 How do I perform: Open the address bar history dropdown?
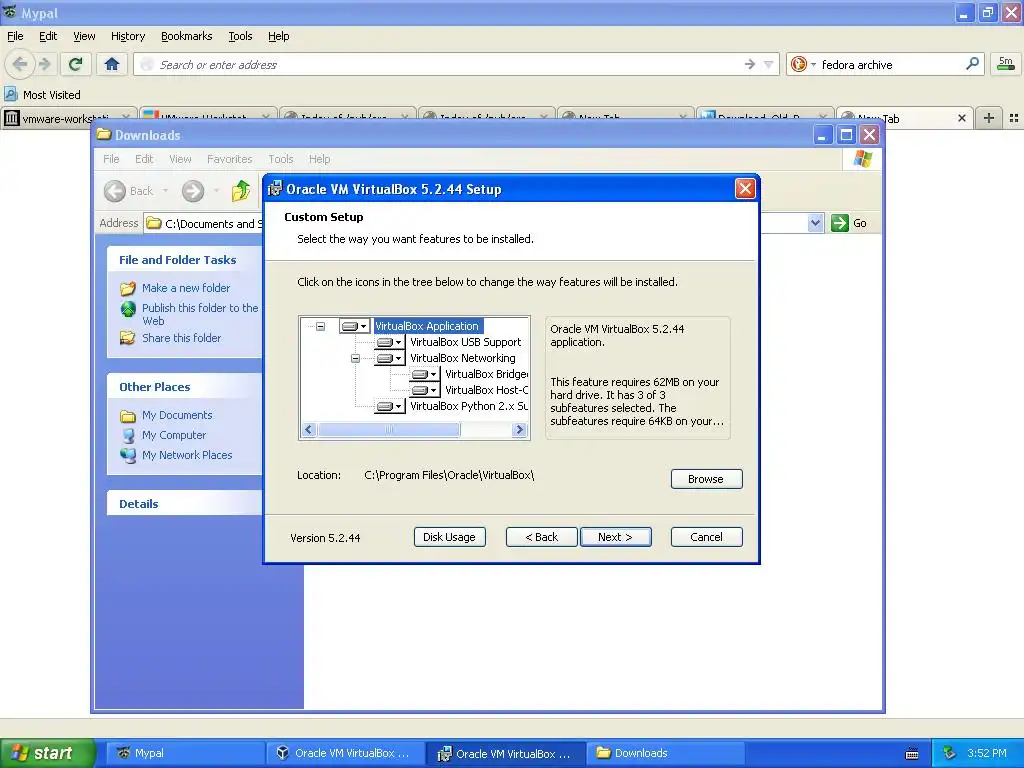click(x=769, y=64)
